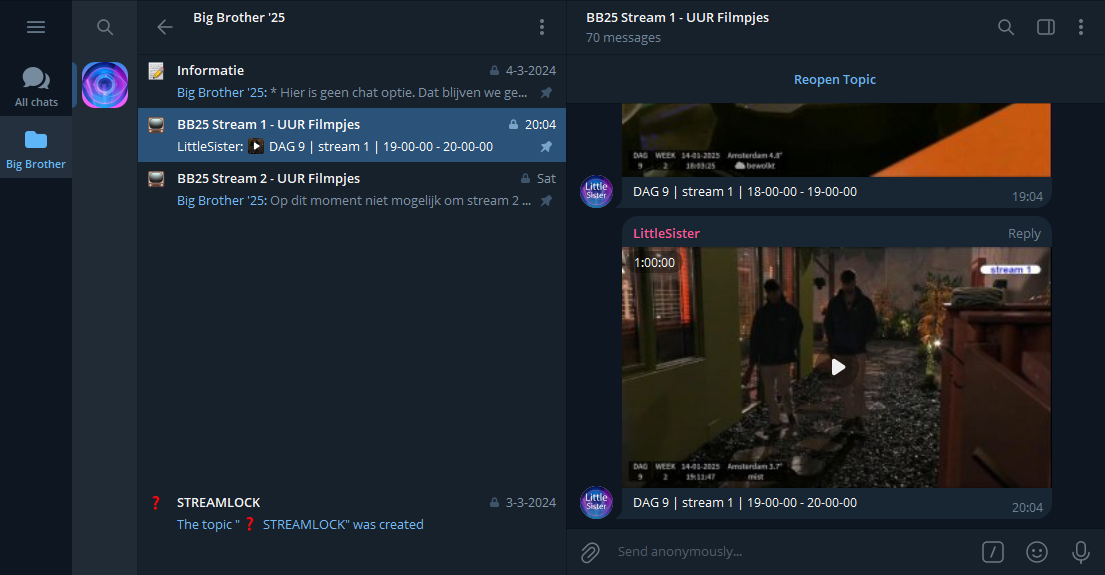Open the STREAMLOCK topic
The width and height of the screenshot is (1105, 575).
352,513
